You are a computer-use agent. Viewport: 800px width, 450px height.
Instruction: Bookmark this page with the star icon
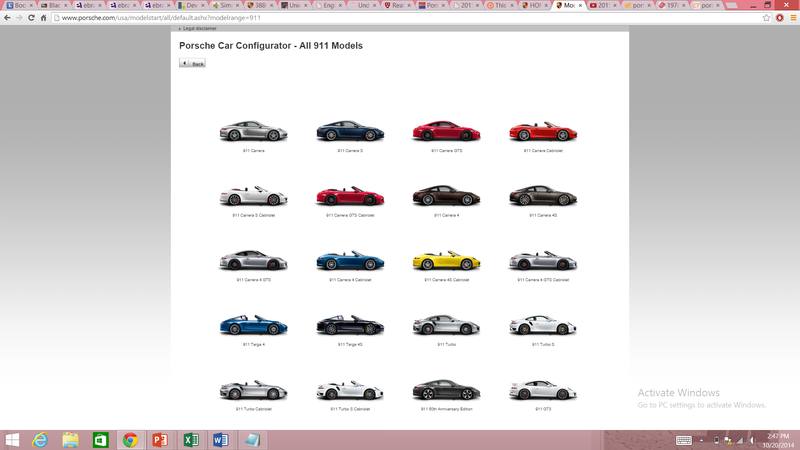coord(766,17)
